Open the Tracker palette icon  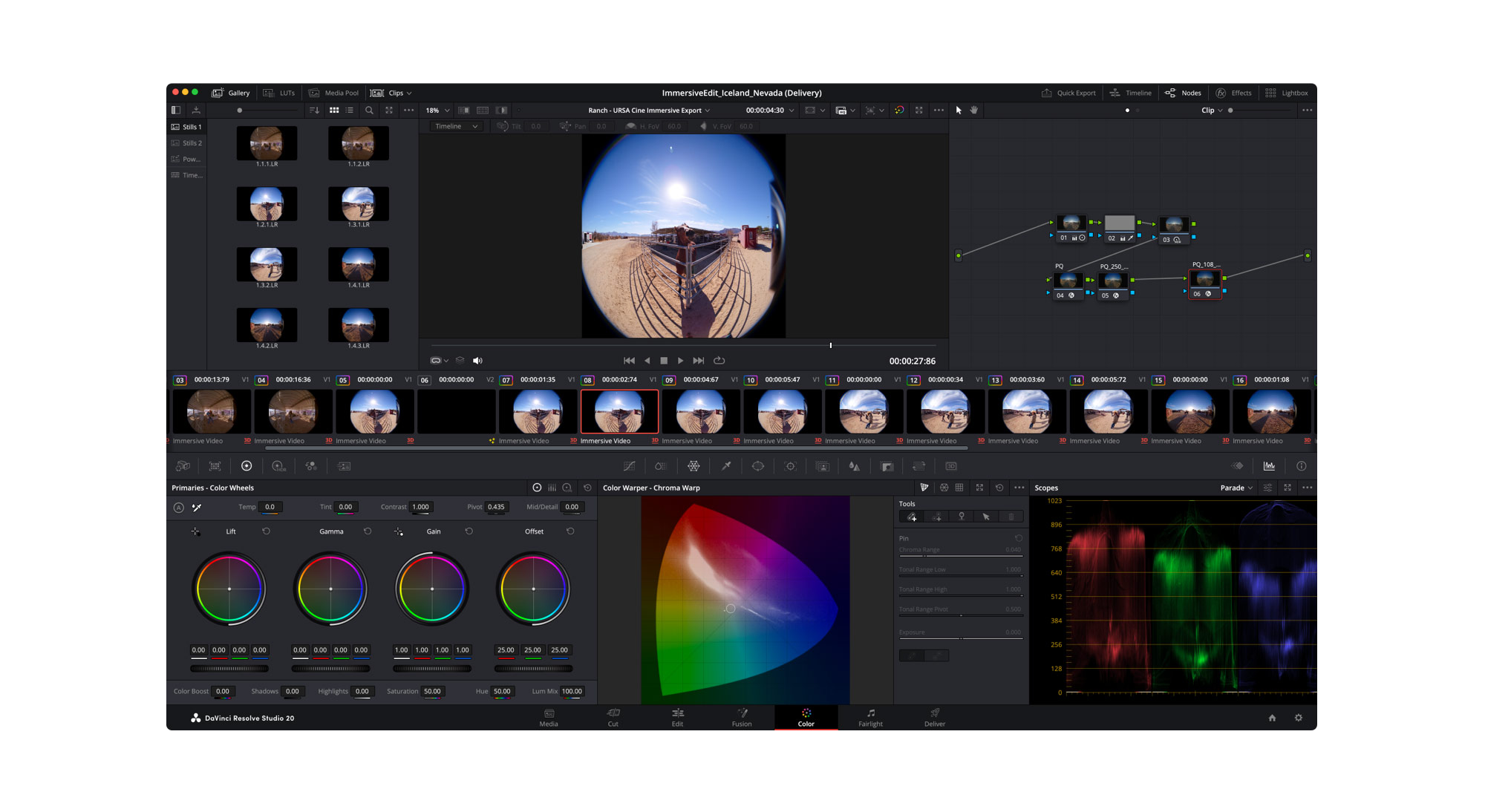pyautogui.click(x=790, y=466)
